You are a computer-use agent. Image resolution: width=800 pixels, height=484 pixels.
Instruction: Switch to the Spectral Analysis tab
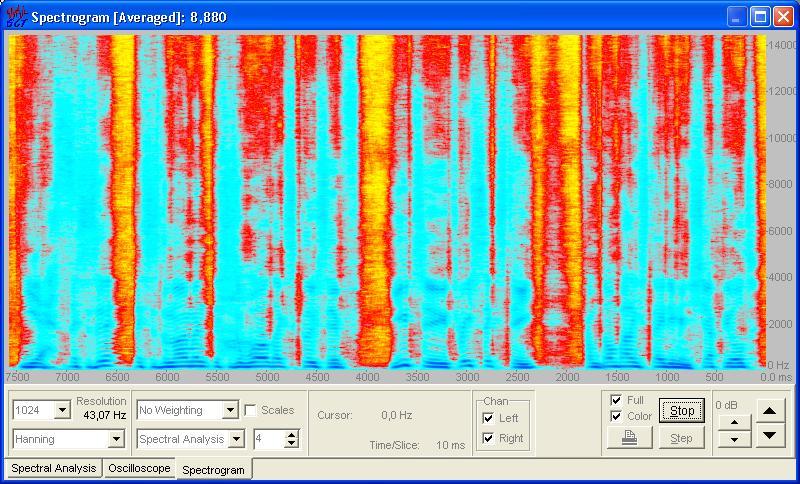tap(54, 468)
